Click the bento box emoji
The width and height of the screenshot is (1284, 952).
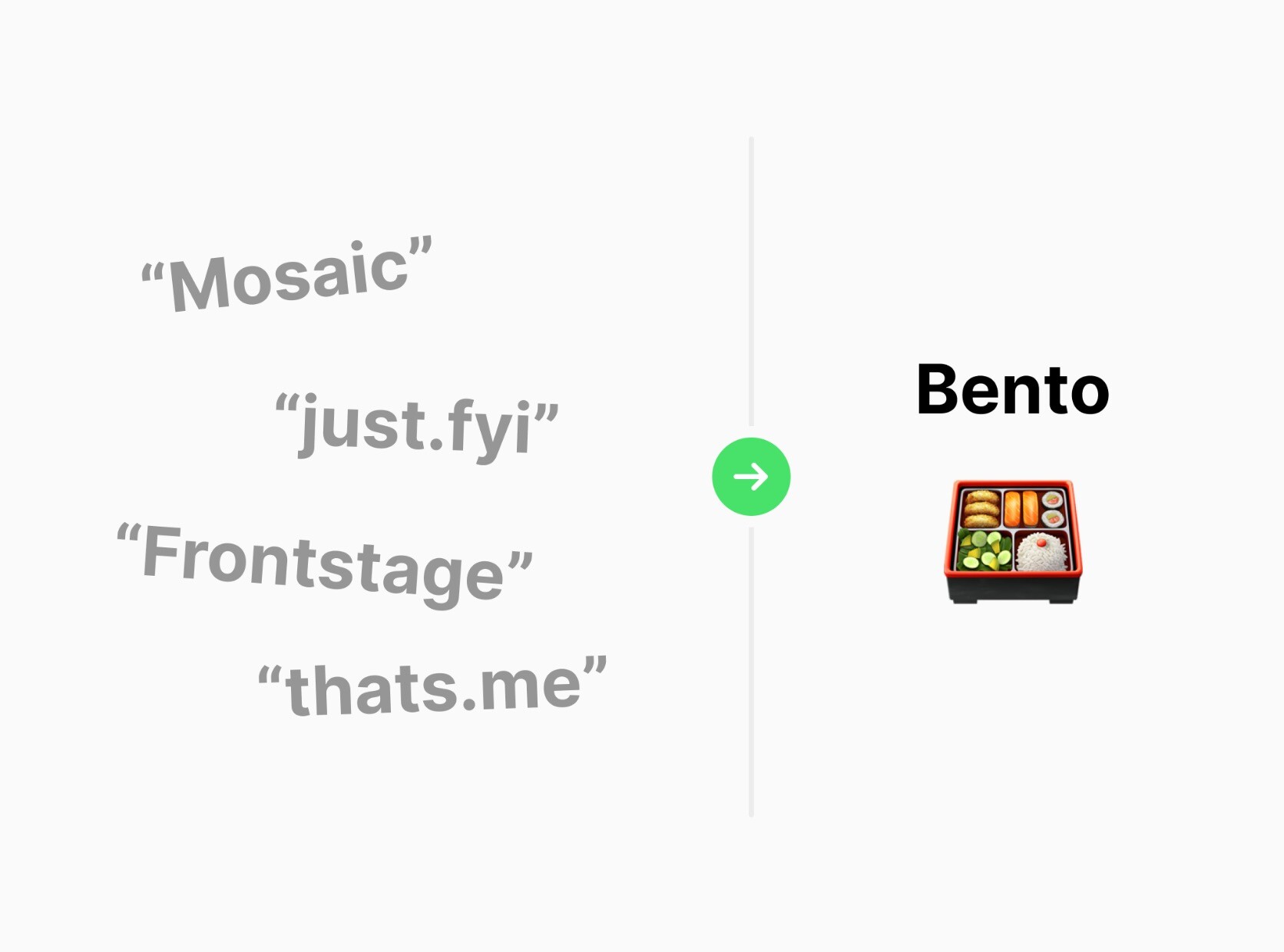pyautogui.click(x=1013, y=541)
